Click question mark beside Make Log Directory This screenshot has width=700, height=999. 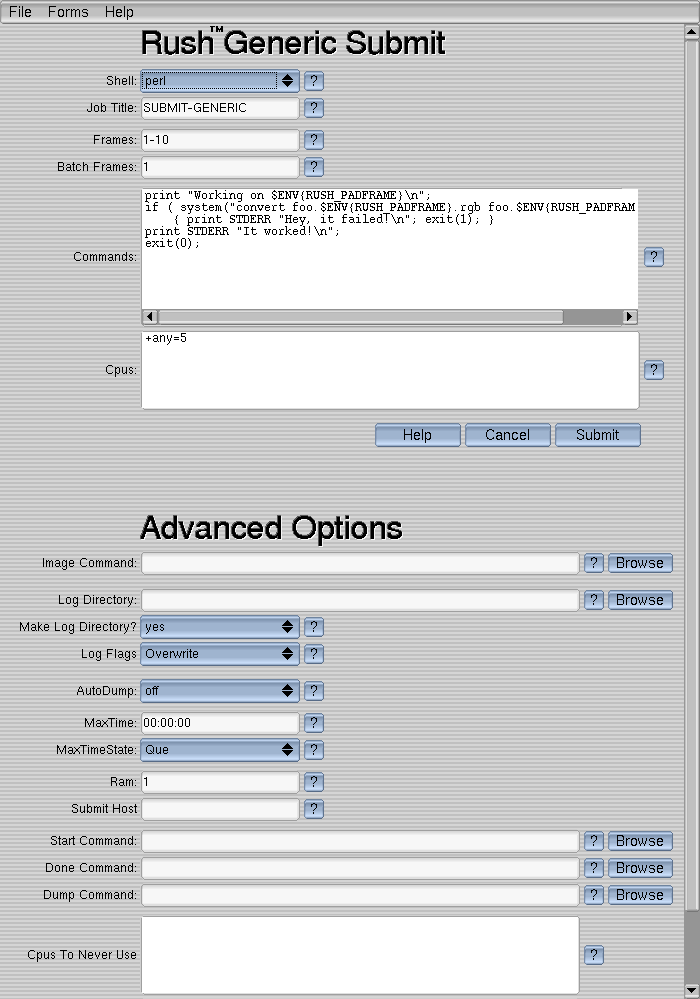point(313,627)
